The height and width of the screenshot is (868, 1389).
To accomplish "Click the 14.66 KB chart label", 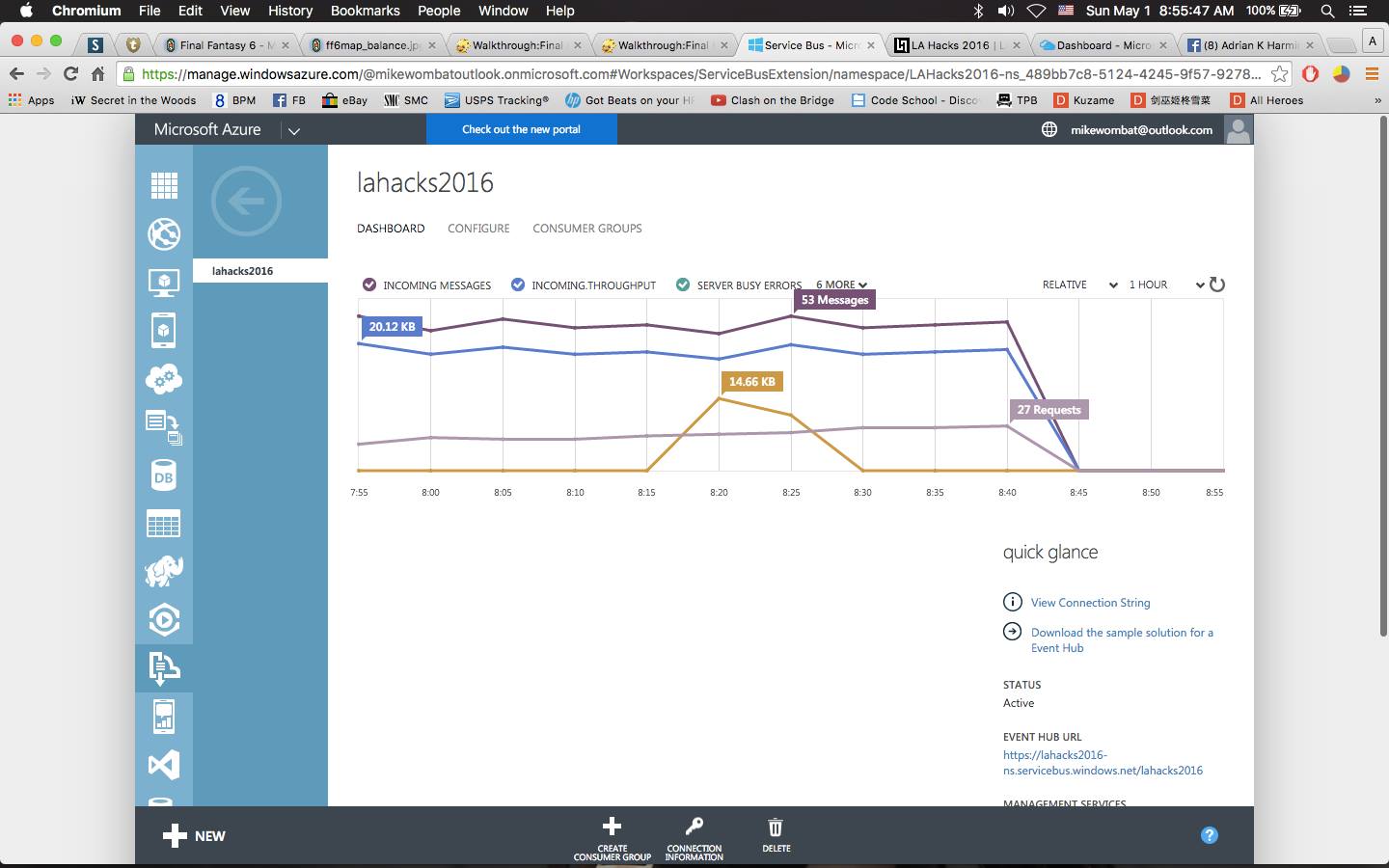I will pyautogui.click(x=751, y=382).
